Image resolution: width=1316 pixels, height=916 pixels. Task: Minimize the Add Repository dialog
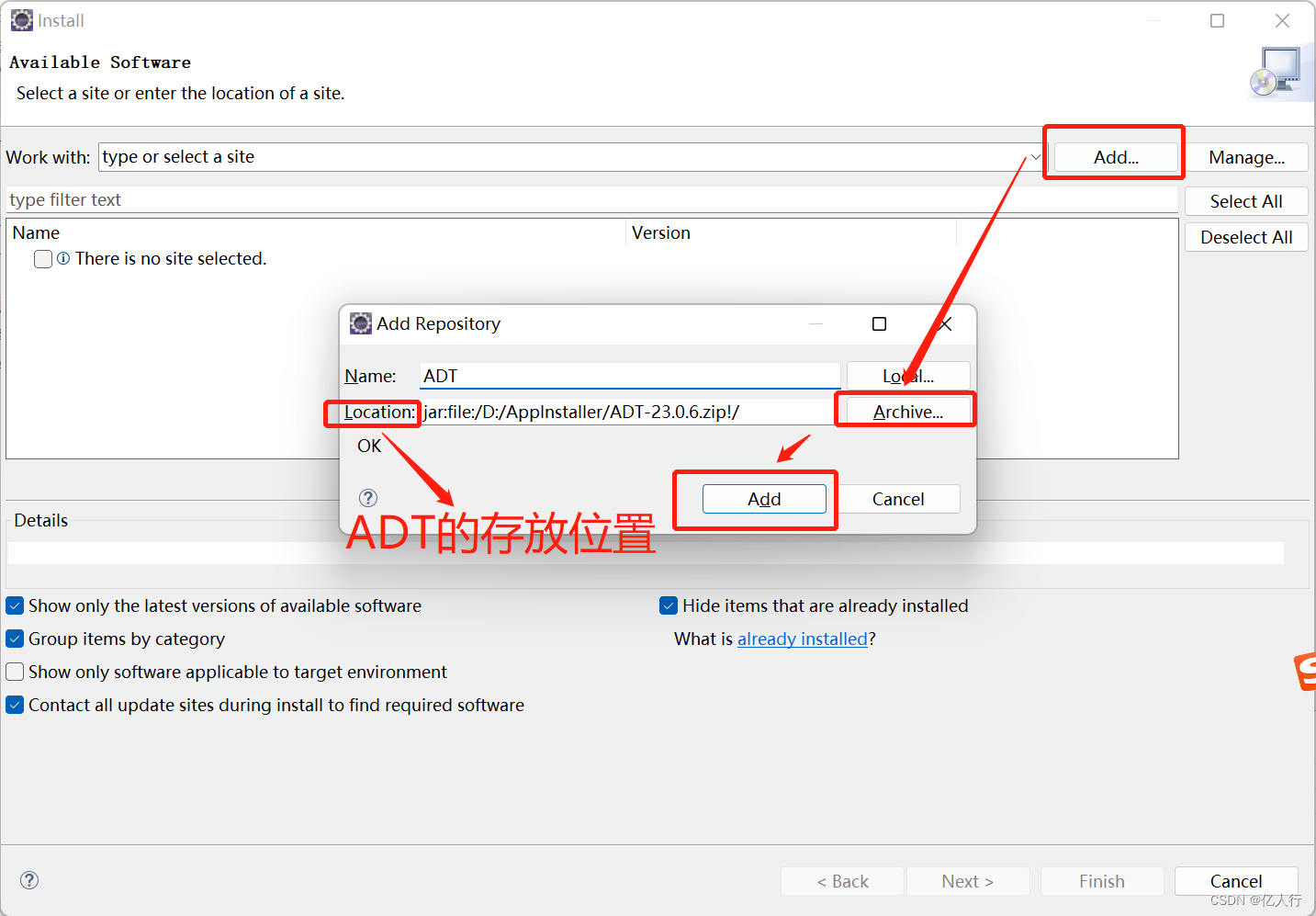tap(815, 323)
